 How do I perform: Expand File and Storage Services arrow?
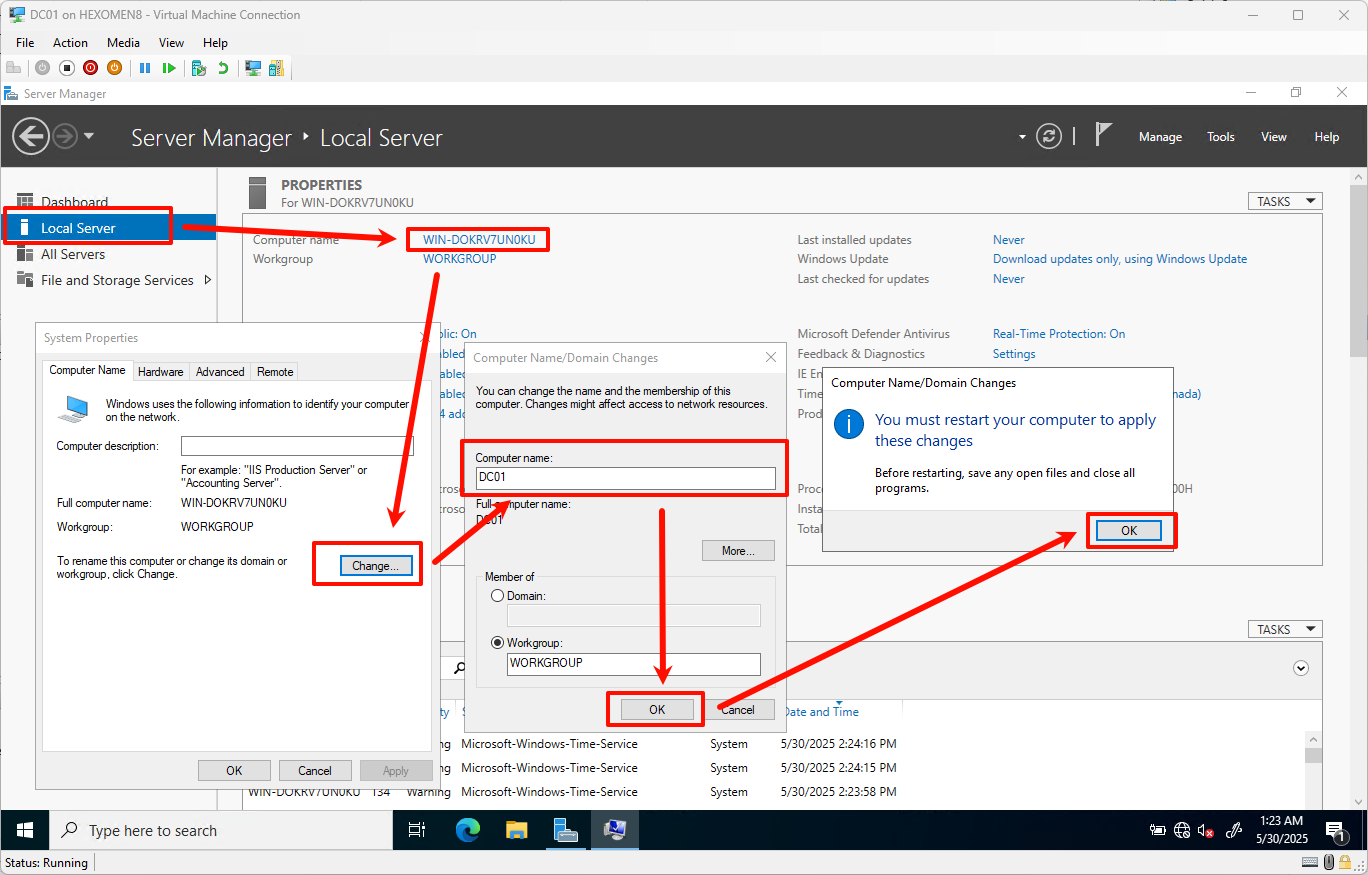tap(208, 280)
